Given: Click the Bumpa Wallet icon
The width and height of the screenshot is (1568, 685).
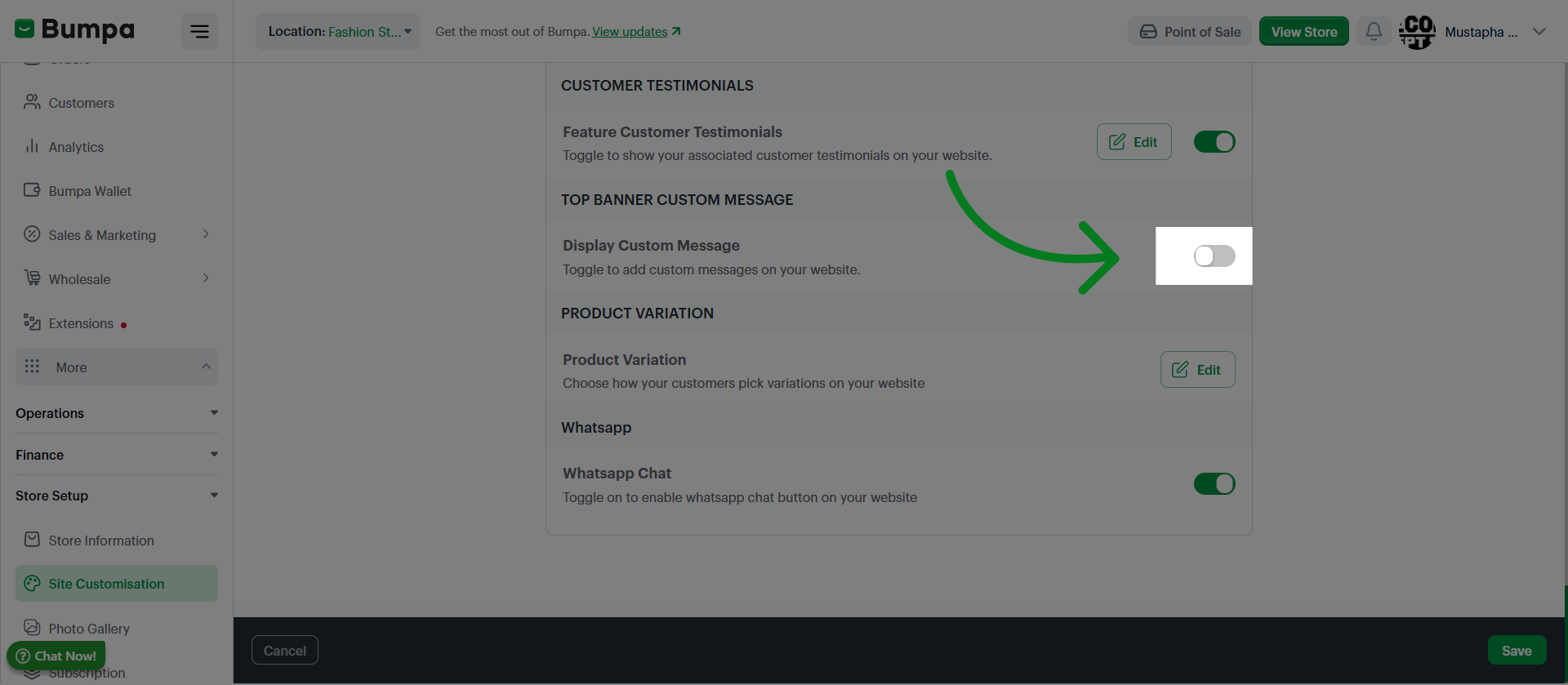Looking at the screenshot, I should 32,190.
